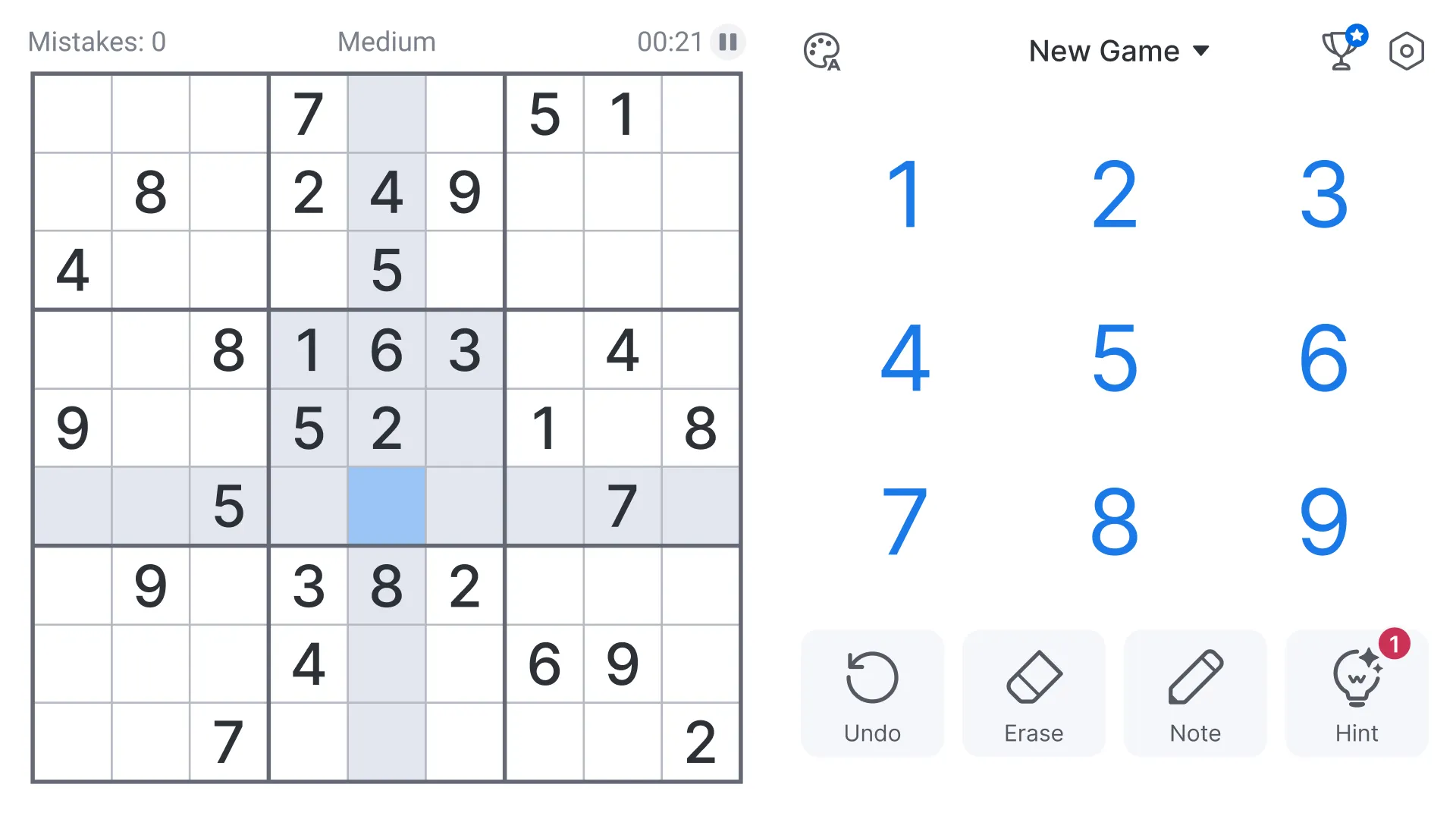Select number 1 from the number picker
This screenshot has width=1456, height=819.
(x=902, y=192)
